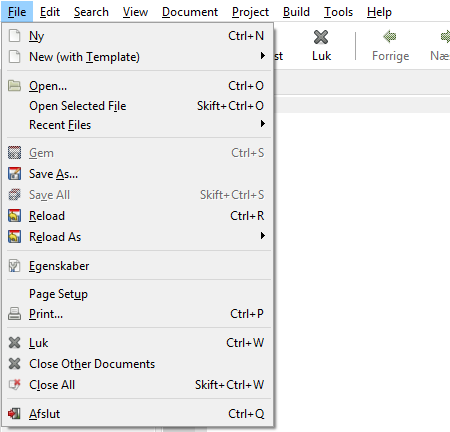The width and height of the screenshot is (450, 432).
Task: Open the Edit menu
Action: 50,12
